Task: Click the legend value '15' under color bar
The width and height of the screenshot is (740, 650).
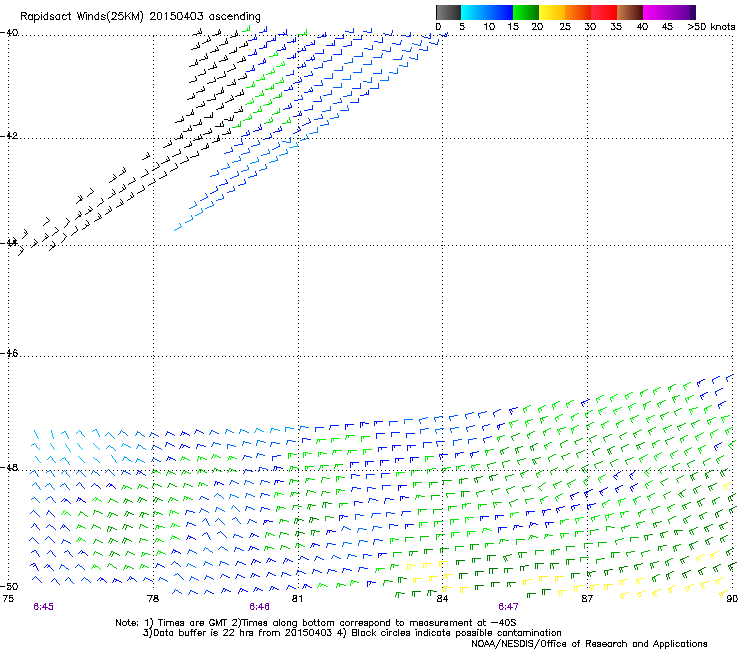Action: coord(513,27)
